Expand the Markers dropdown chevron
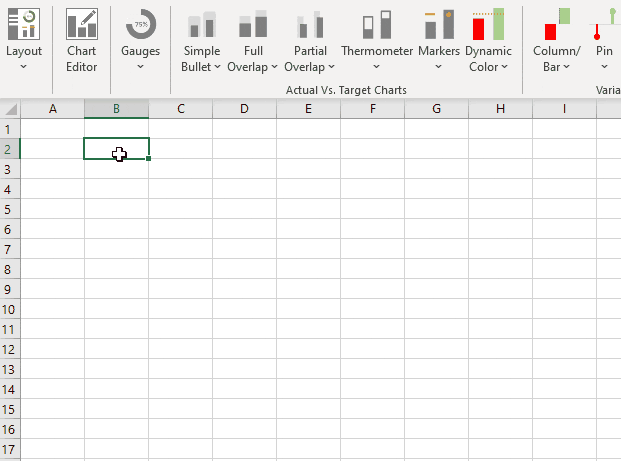The height and width of the screenshot is (461, 621). pyautogui.click(x=438, y=67)
